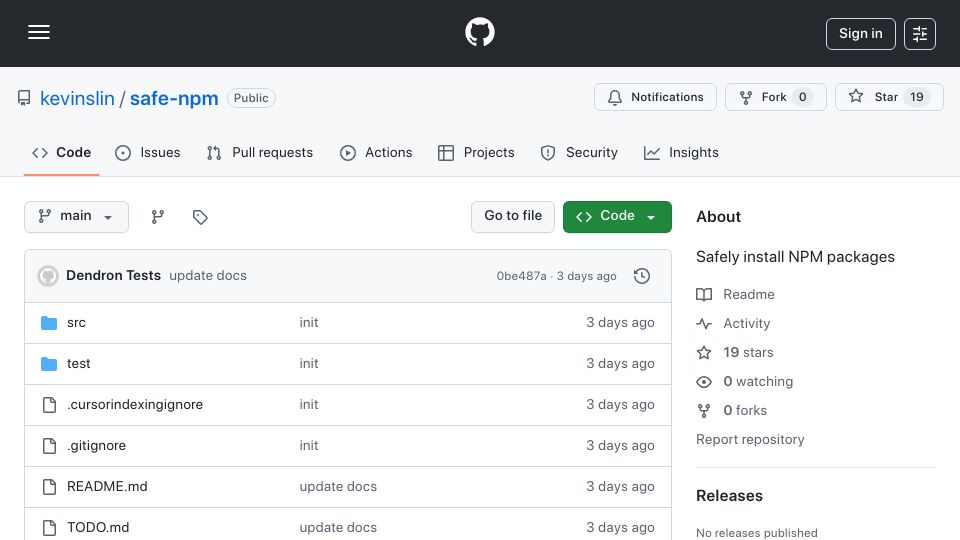This screenshot has width=960, height=540.
Task: Fork the safe-npm repository
Action: click(x=776, y=97)
